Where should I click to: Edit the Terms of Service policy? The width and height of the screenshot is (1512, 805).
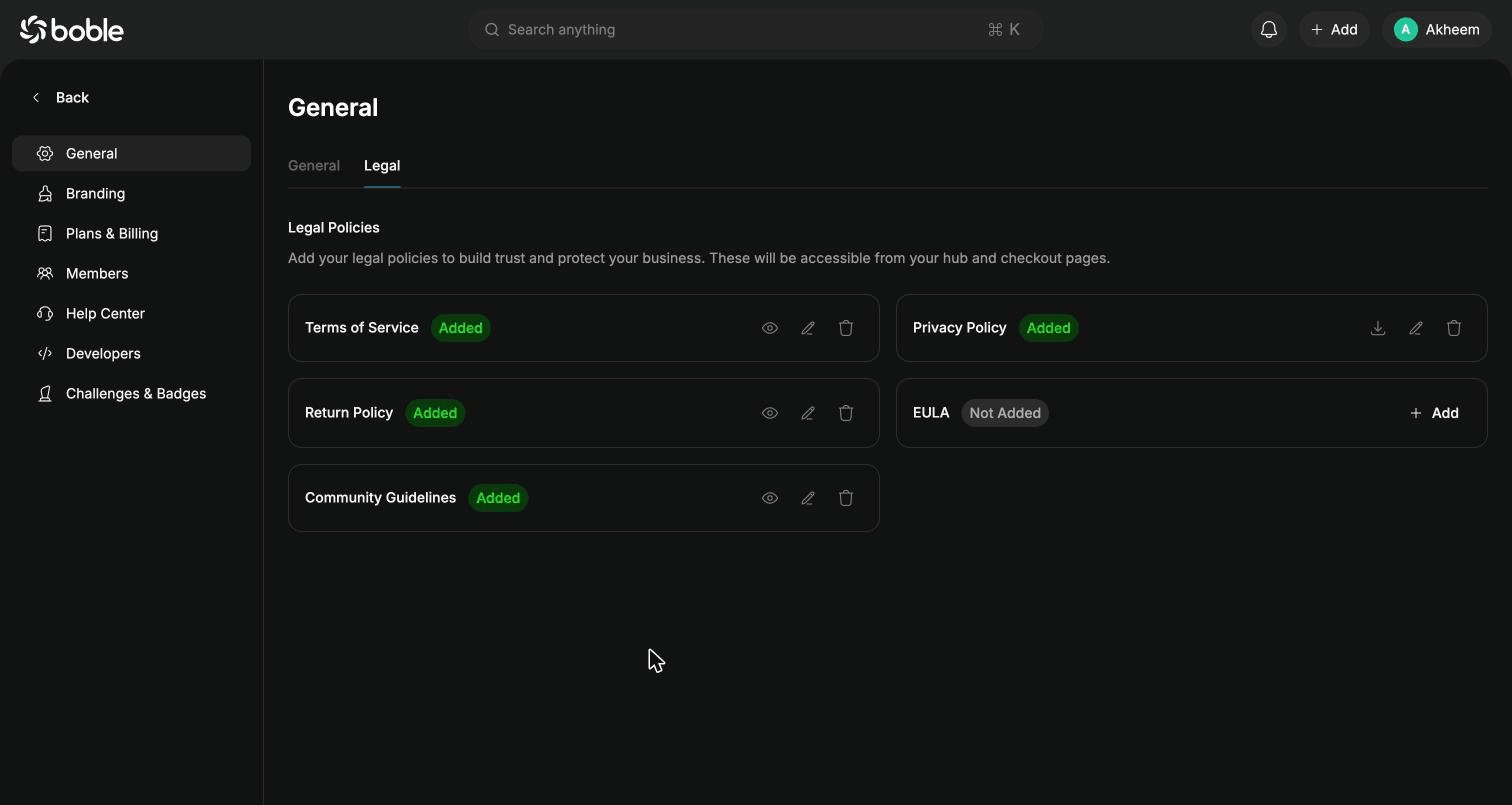808,328
